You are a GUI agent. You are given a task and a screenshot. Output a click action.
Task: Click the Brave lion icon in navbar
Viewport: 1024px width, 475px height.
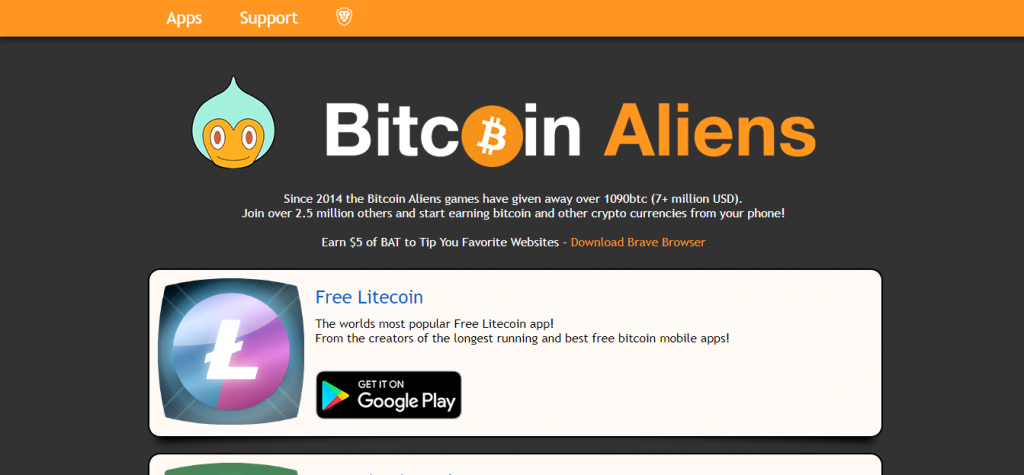pyautogui.click(x=344, y=18)
